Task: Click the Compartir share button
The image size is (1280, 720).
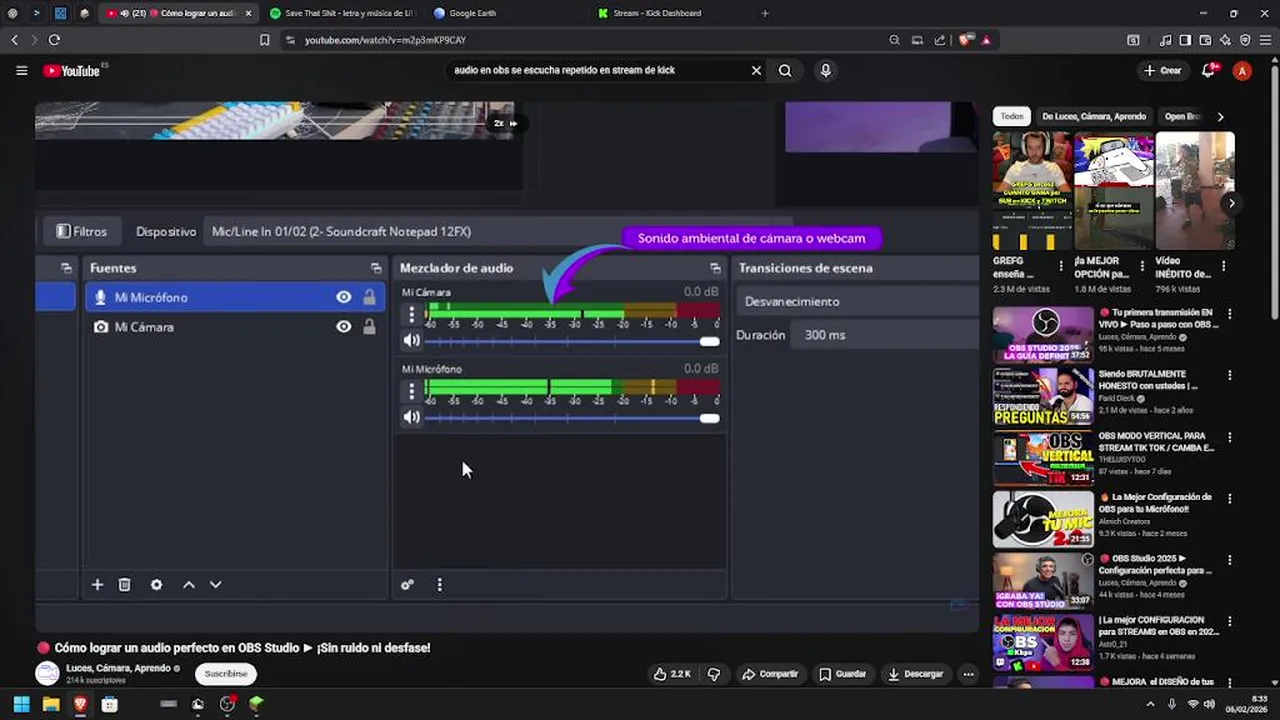Action: tap(770, 674)
